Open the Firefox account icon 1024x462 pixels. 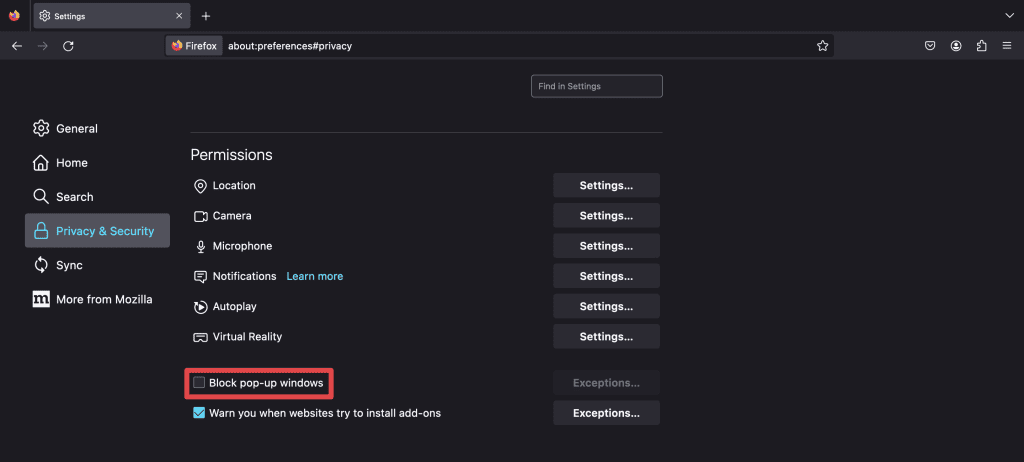coord(956,46)
